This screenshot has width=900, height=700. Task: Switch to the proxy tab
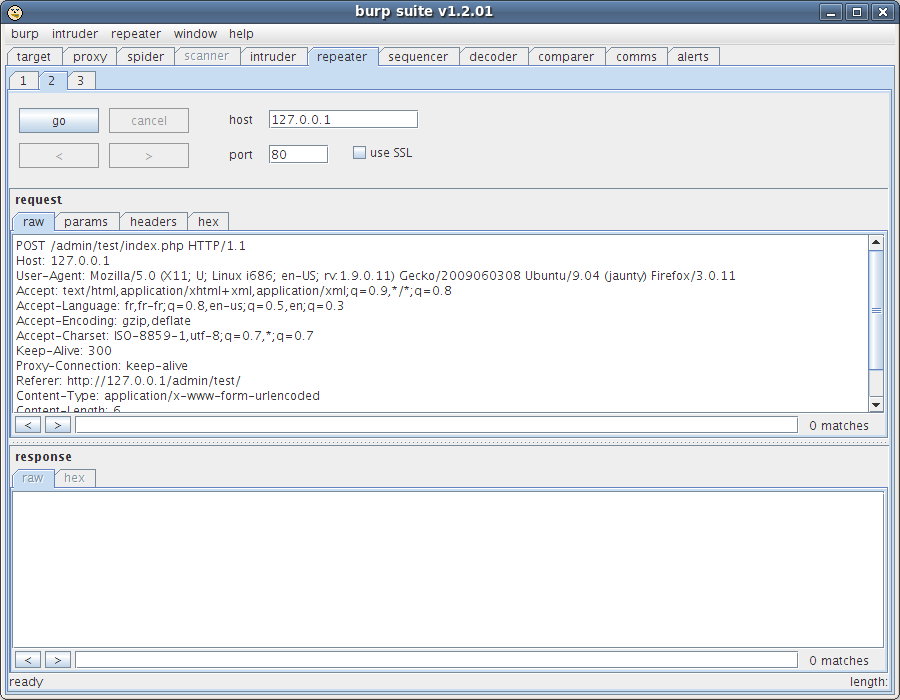tap(90, 57)
